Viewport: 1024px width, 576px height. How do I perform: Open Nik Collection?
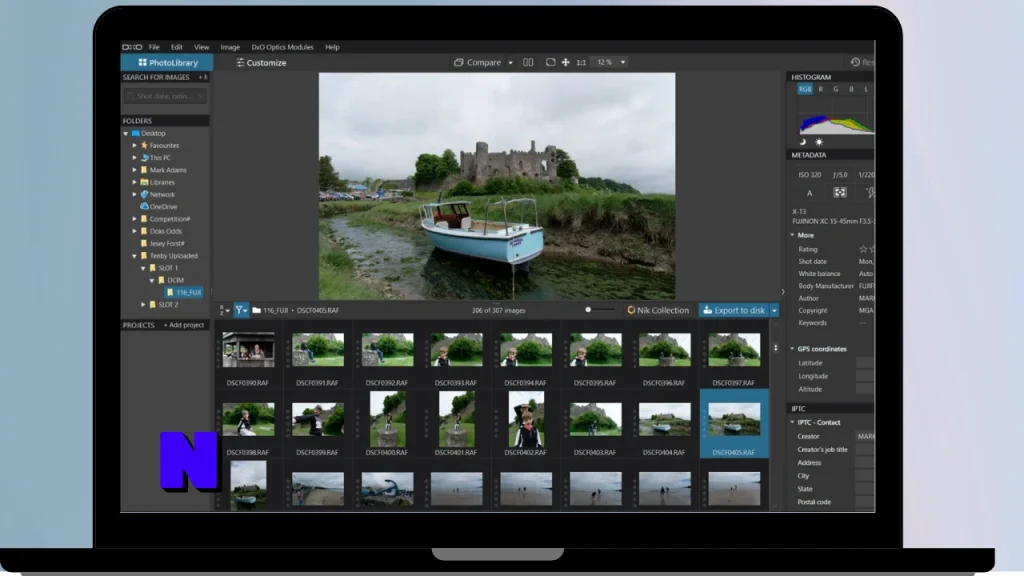[x=658, y=310]
